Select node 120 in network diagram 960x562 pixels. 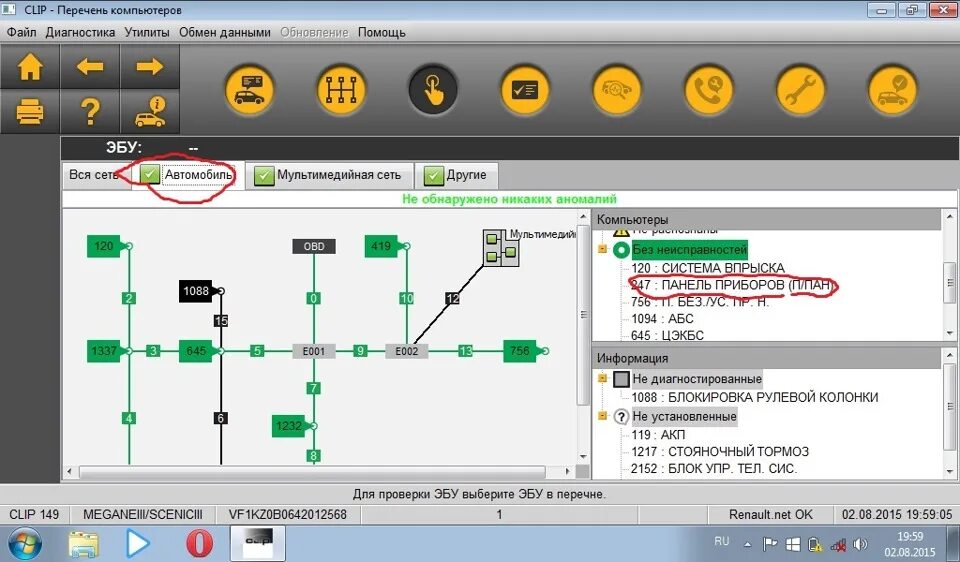[x=104, y=246]
